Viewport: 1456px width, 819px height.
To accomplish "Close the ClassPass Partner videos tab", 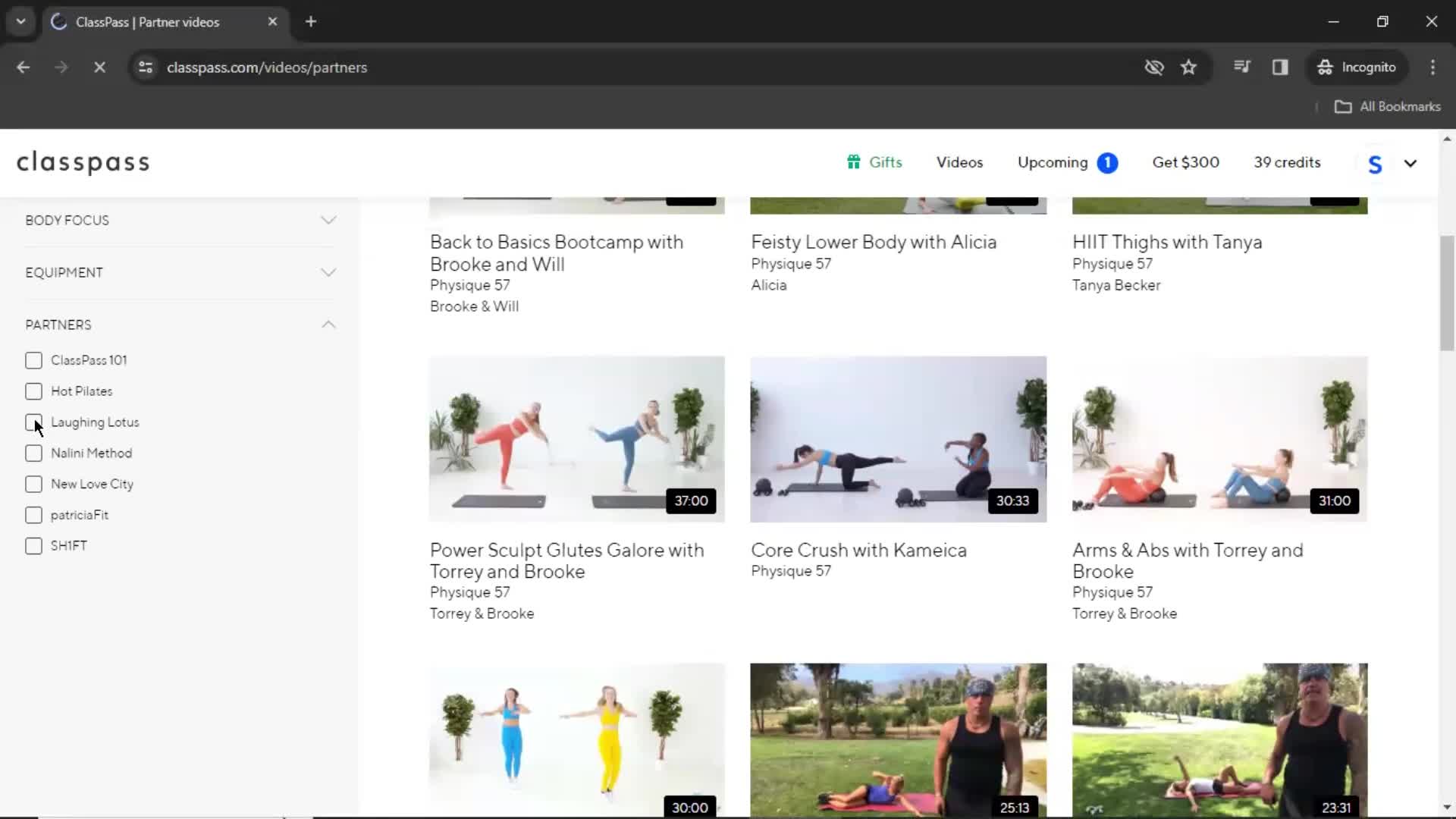I will [x=272, y=22].
